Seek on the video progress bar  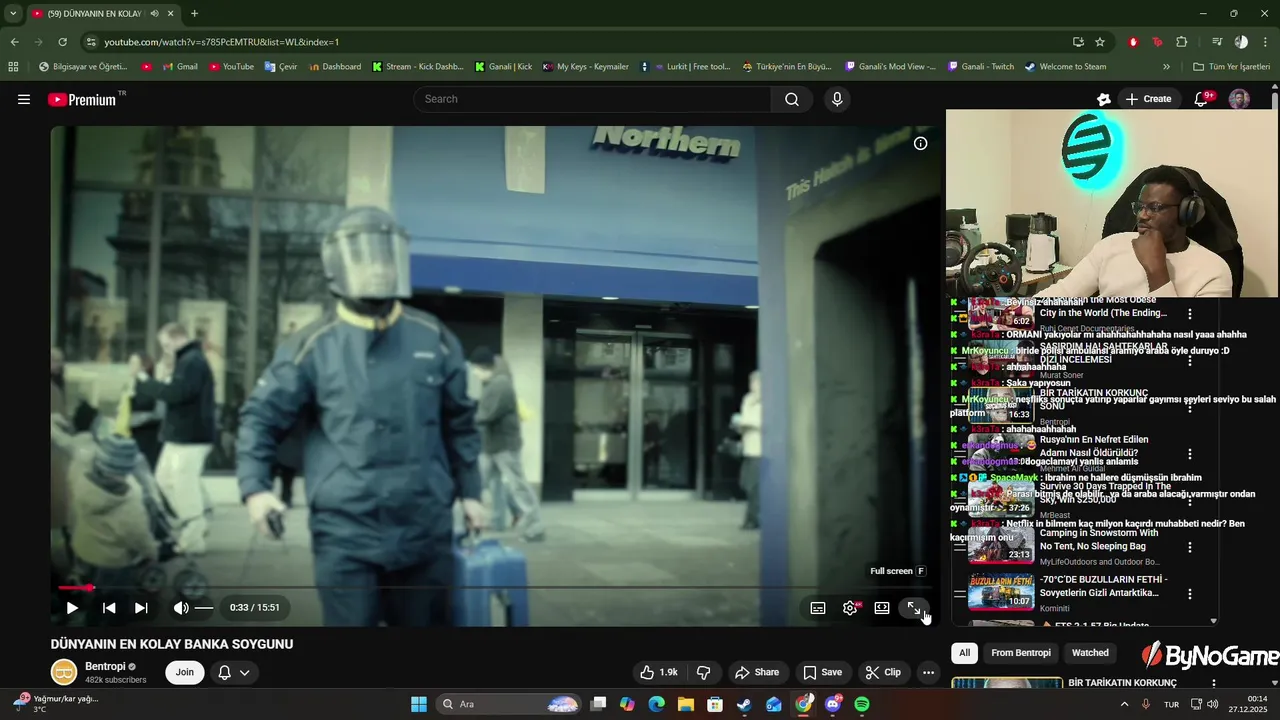[x=494, y=588]
